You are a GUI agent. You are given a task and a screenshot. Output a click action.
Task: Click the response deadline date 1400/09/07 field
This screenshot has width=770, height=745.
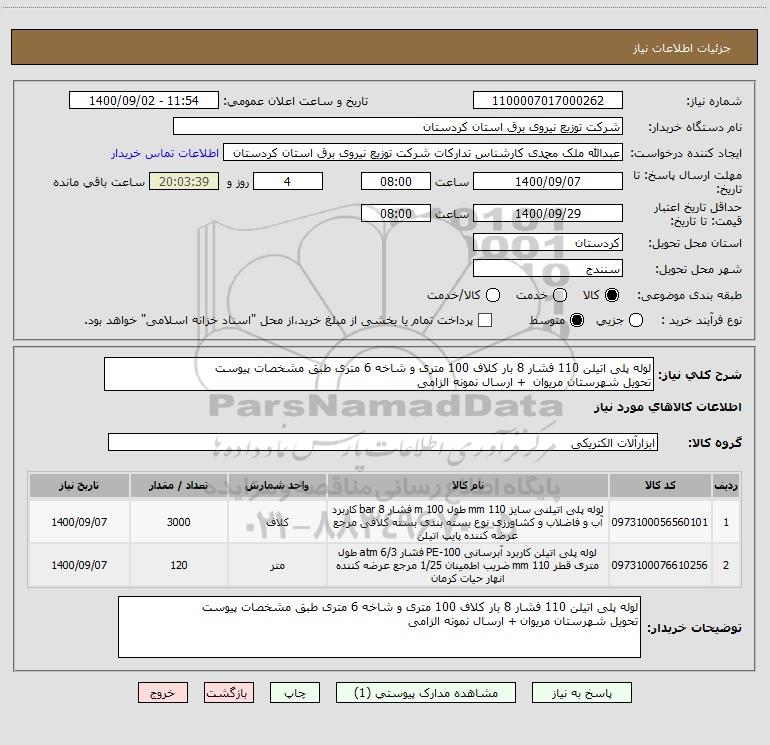[x=548, y=181]
